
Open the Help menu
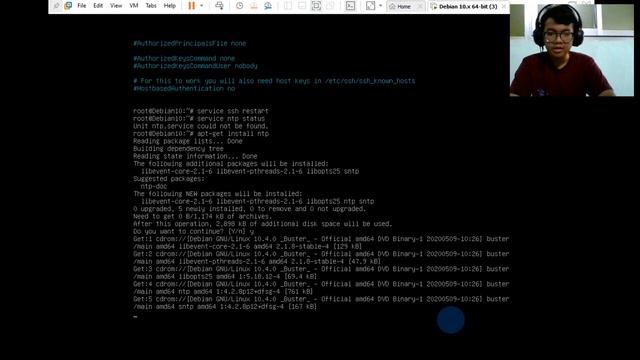click(x=169, y=6)
